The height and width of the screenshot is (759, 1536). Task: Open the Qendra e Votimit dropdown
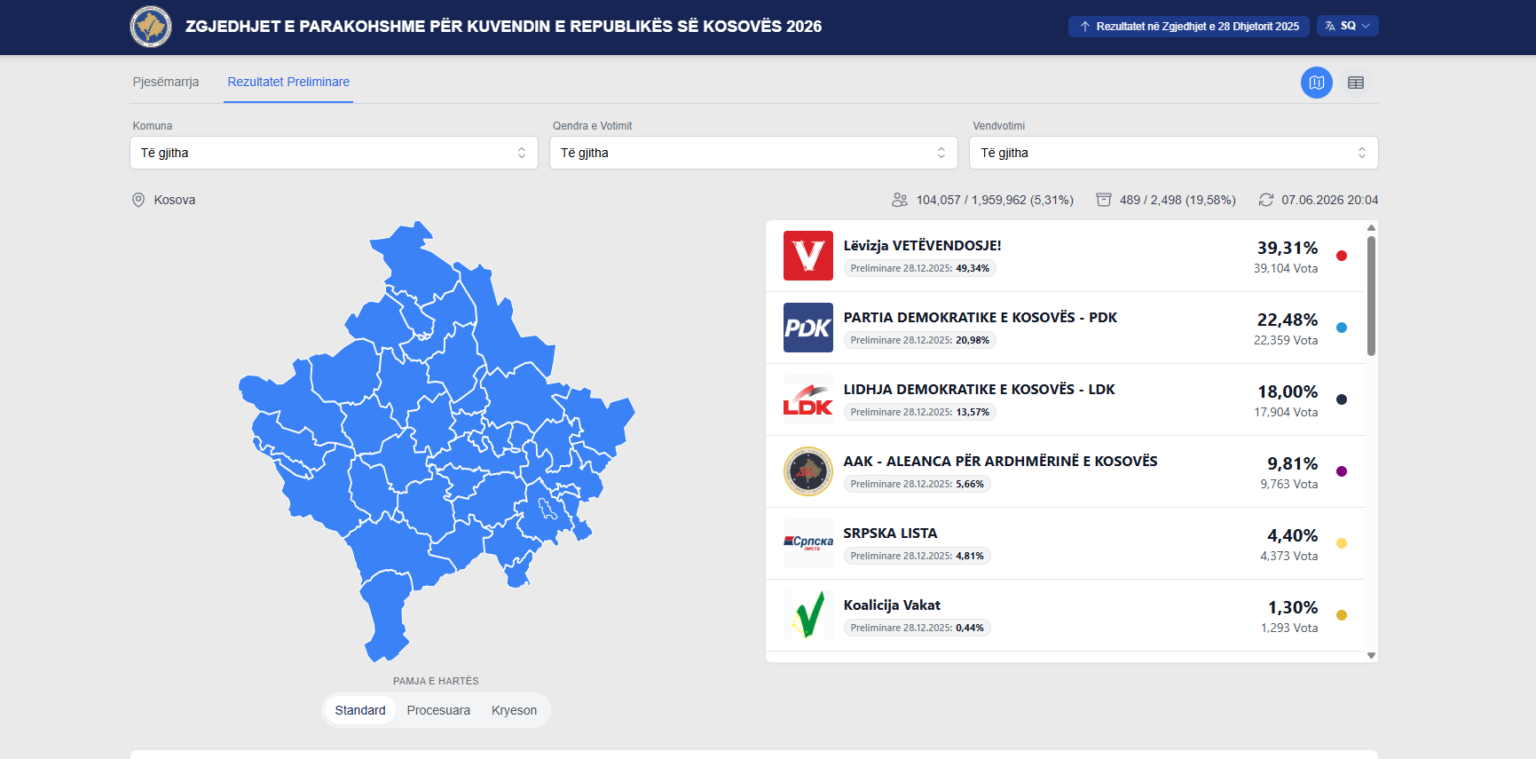753,153
